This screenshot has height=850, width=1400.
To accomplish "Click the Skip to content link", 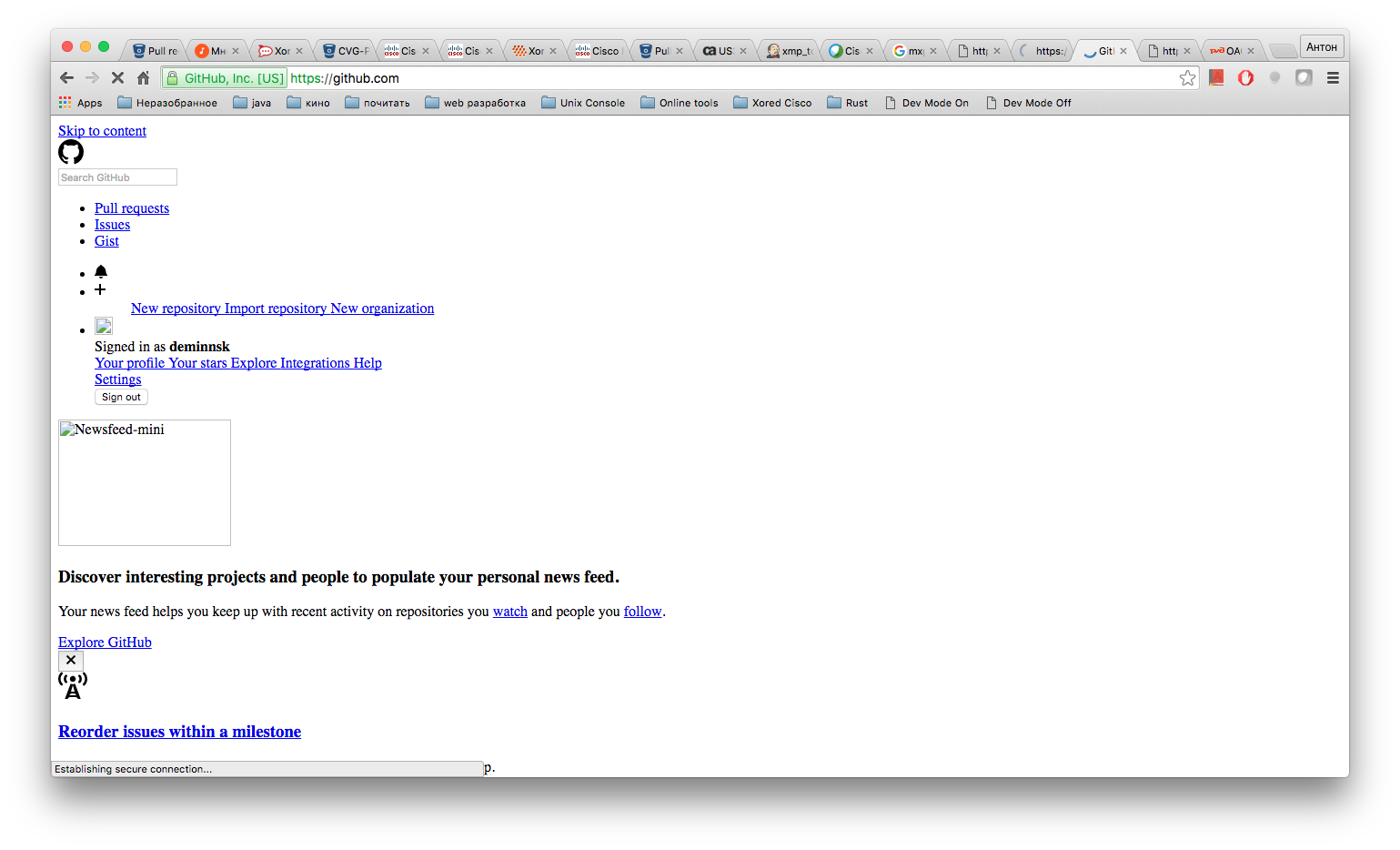I will [x=102, y=131].
